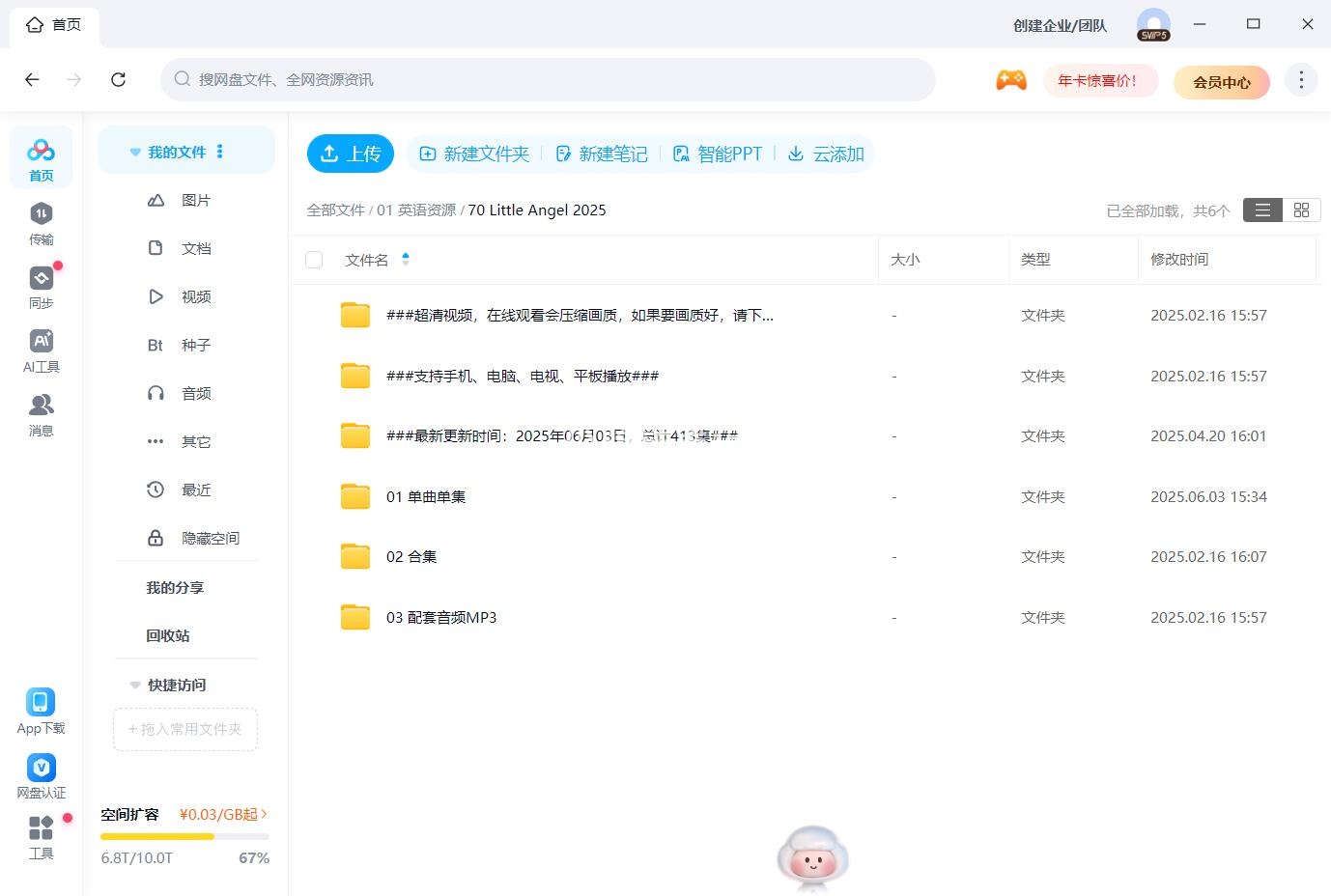This screenshot has height=896, width=1331.
Task: Tick the select-all checkbox beside 文件名
Action: click(x=314, y=260)
